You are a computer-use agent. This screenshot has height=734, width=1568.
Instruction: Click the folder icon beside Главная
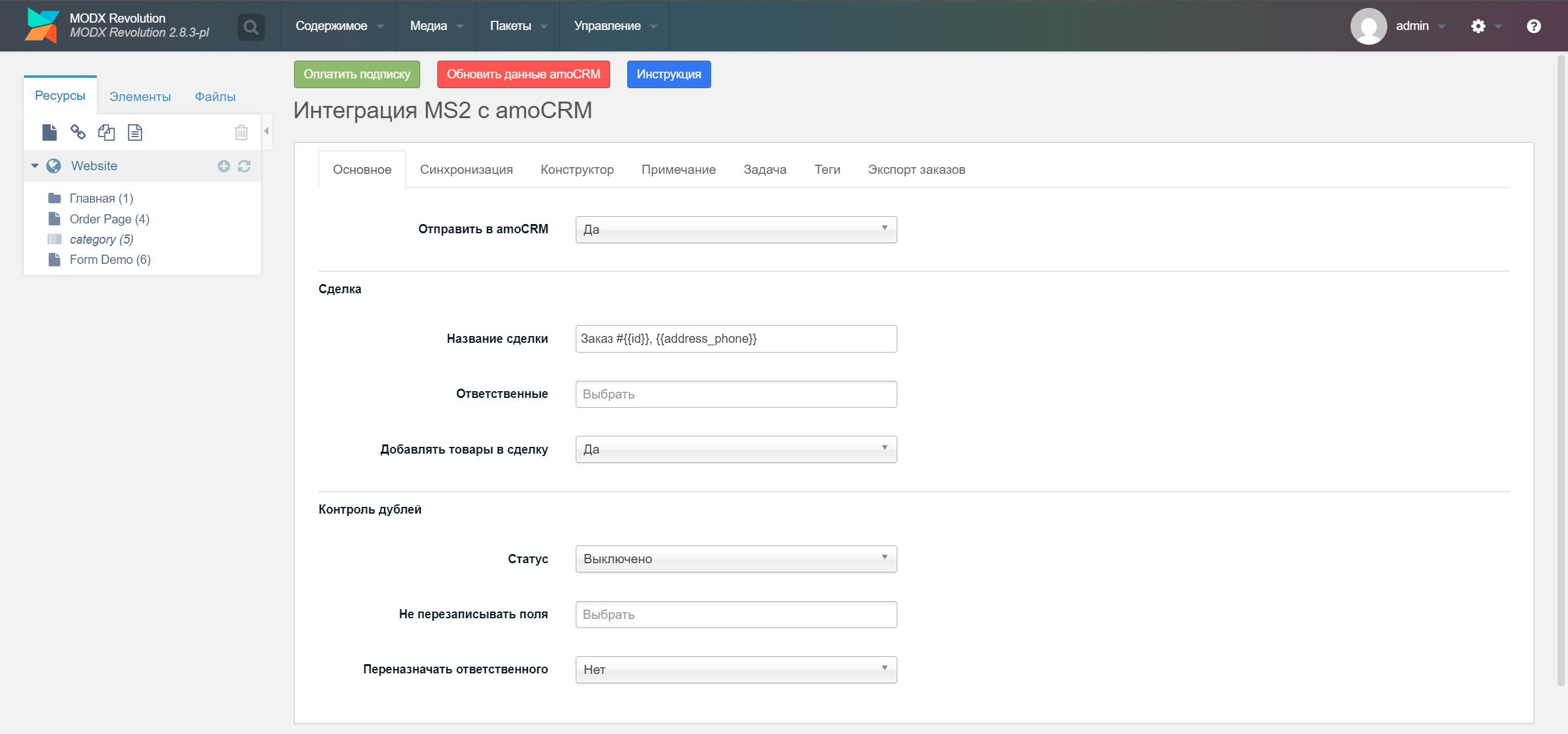pyautogui.click(x=55, y=198)
